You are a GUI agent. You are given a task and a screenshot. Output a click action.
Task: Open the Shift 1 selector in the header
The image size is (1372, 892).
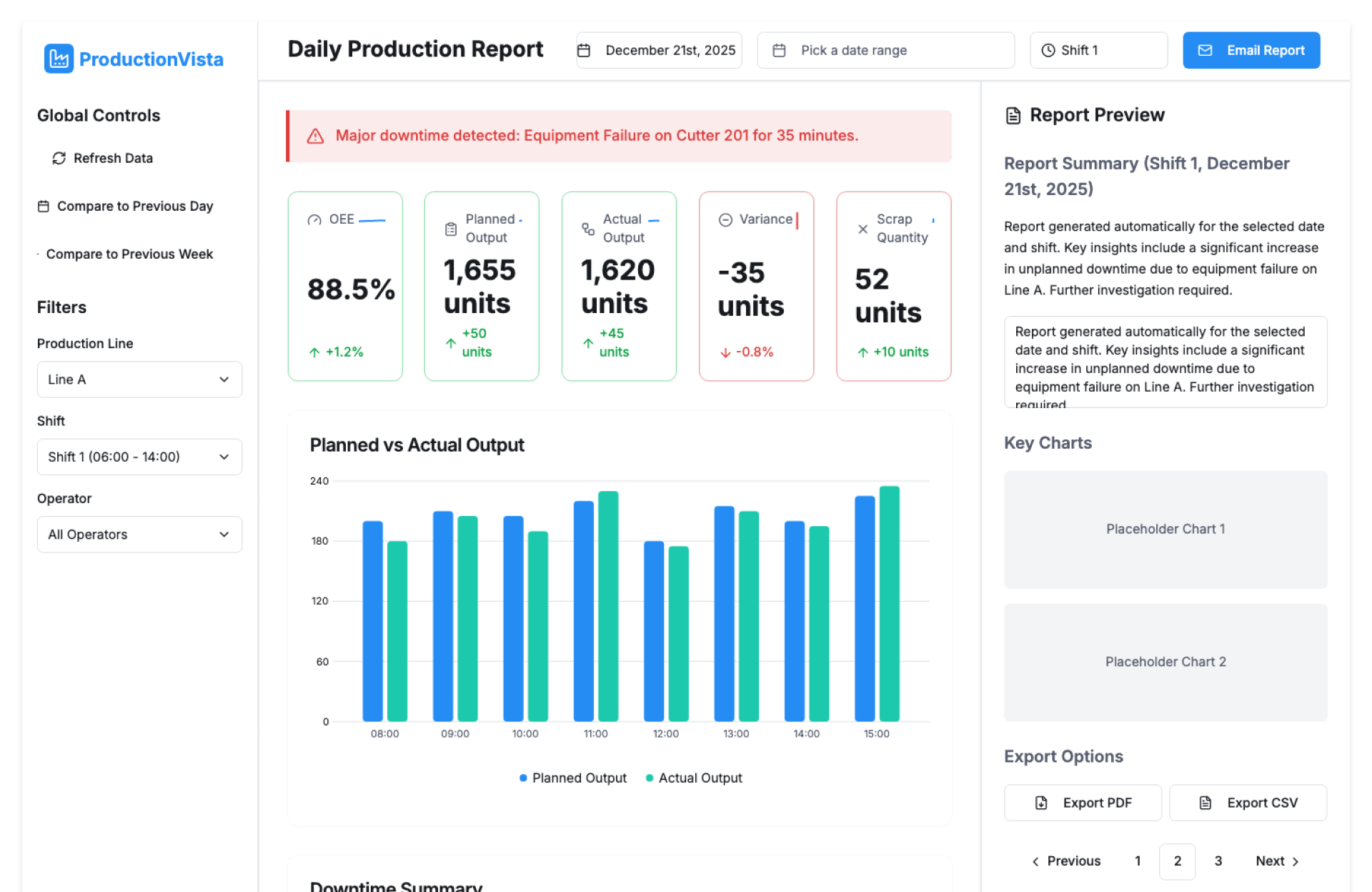(x=1098, y=50)
